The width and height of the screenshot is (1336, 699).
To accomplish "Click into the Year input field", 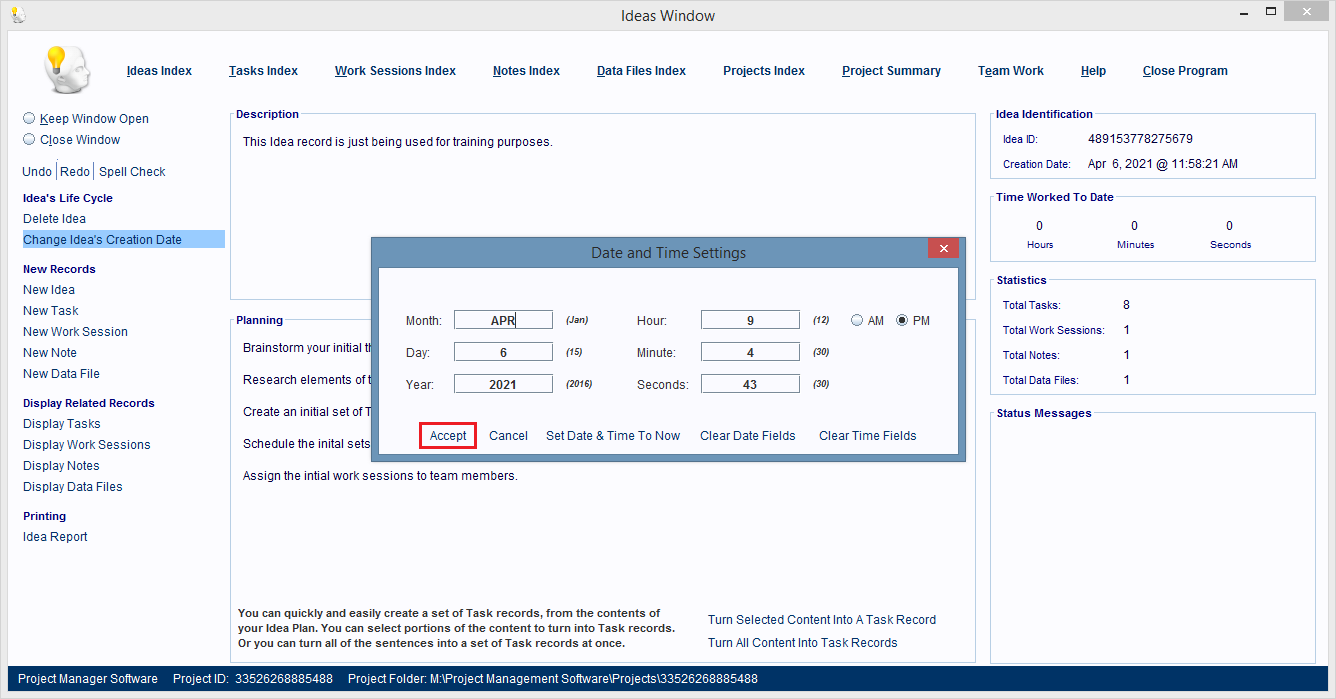I will (503, 384).
